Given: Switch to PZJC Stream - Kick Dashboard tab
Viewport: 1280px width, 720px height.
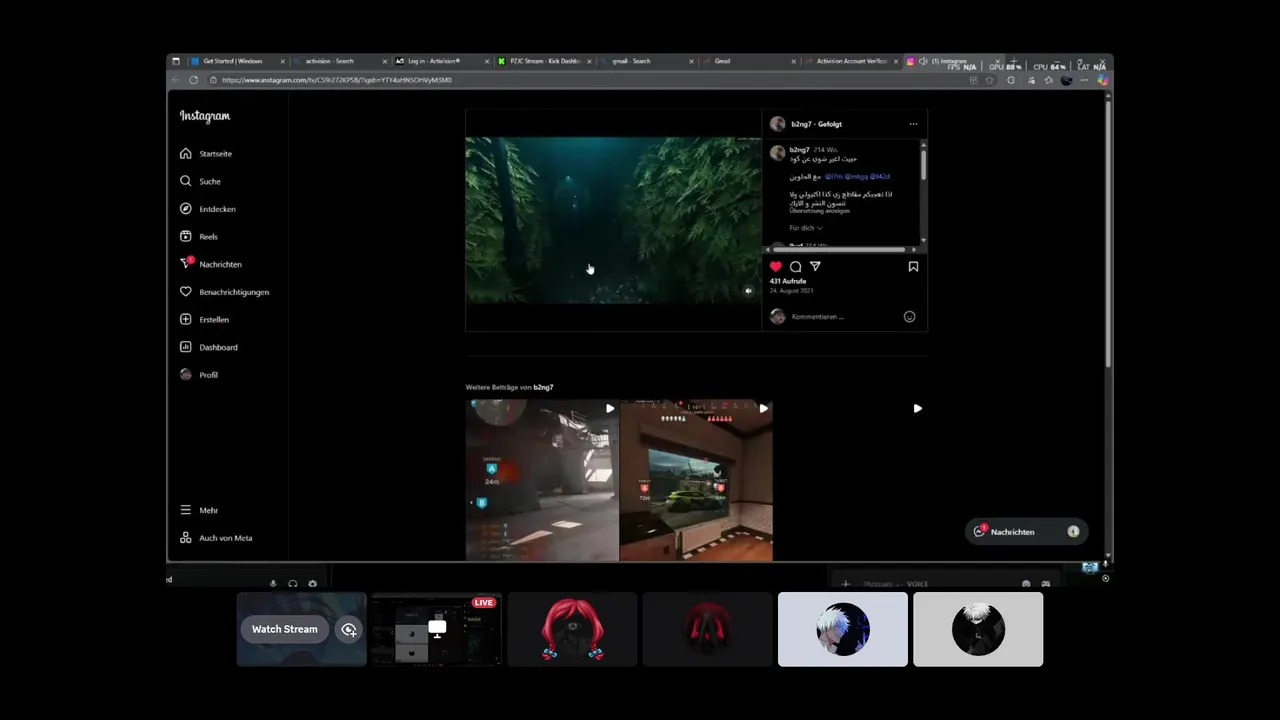Looking at the screenshot, I should coord(544,61).
